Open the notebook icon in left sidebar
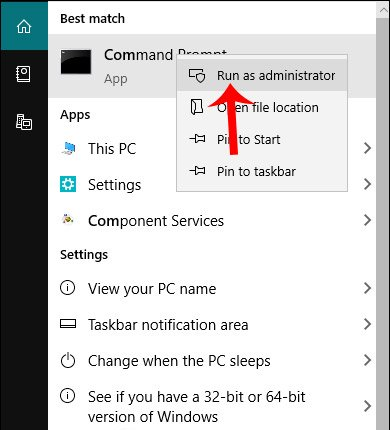 click(x=24, y=74)
